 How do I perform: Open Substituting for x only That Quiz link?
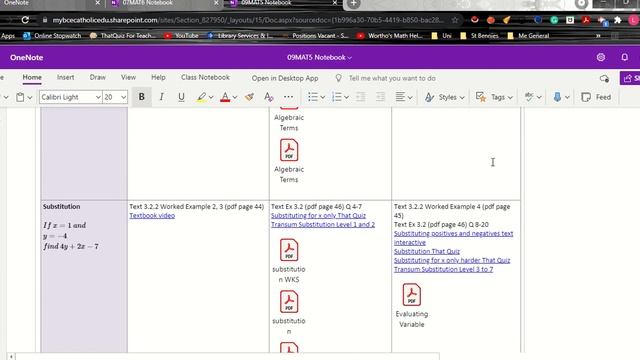318,216
